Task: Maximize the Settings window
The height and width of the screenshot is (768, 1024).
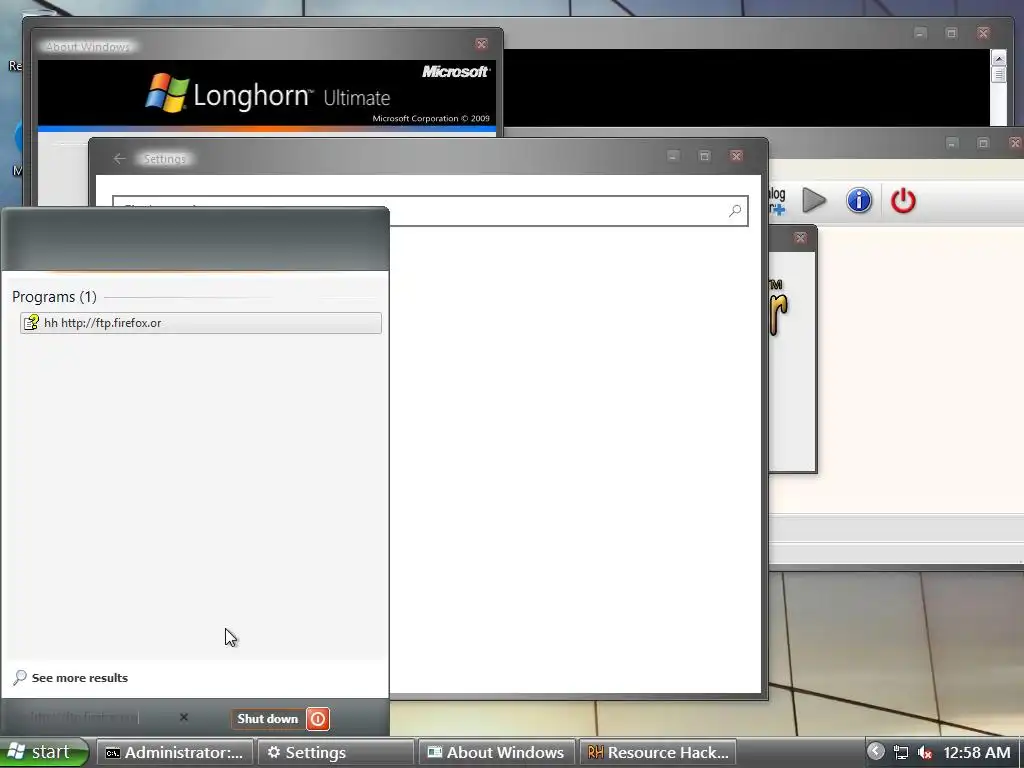Action: point(704,155)
